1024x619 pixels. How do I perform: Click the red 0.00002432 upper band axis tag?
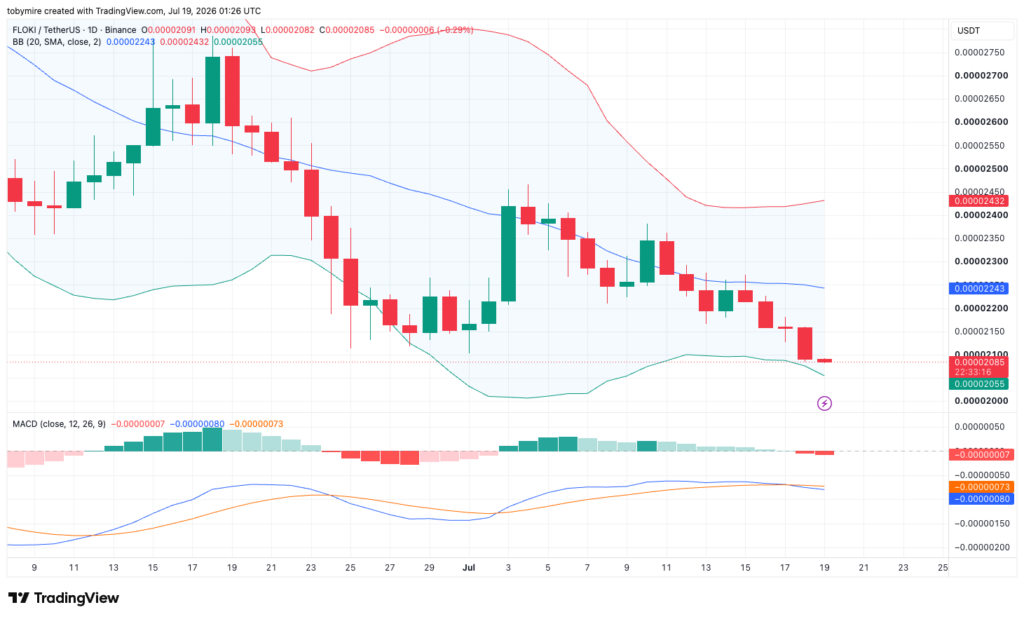(978, 200)
